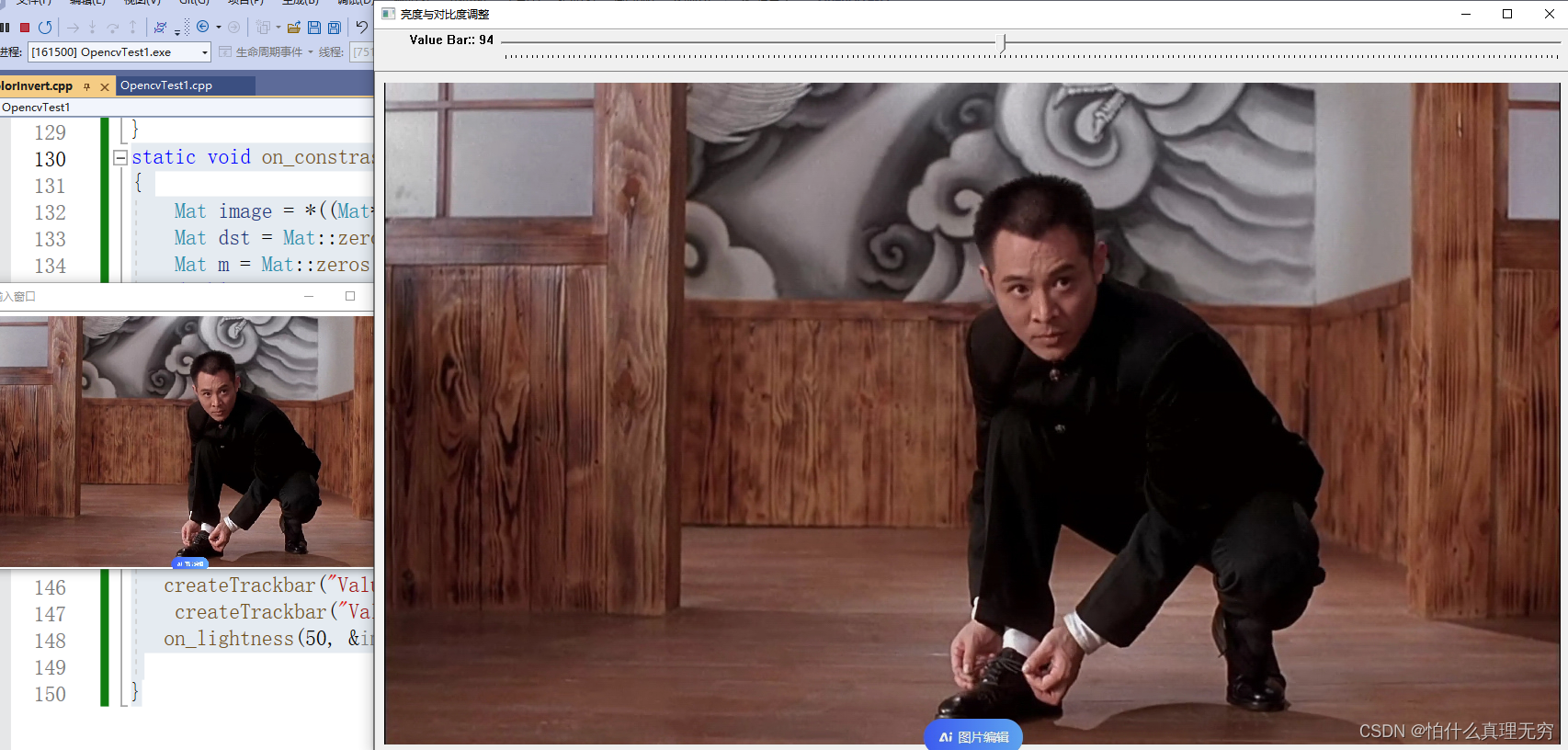Switch to the ColorInvert.cpp tab

[37, 85]
